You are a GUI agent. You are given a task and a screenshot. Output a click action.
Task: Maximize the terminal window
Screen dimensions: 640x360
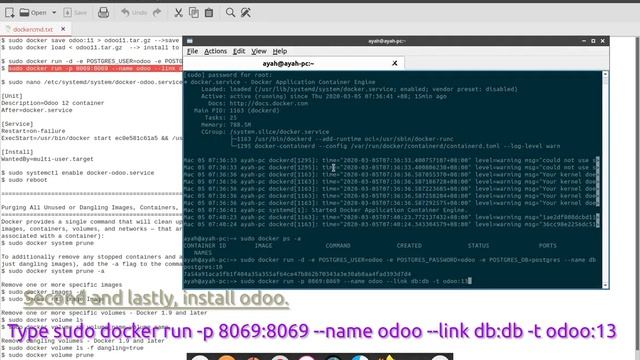tap(593, 41)
